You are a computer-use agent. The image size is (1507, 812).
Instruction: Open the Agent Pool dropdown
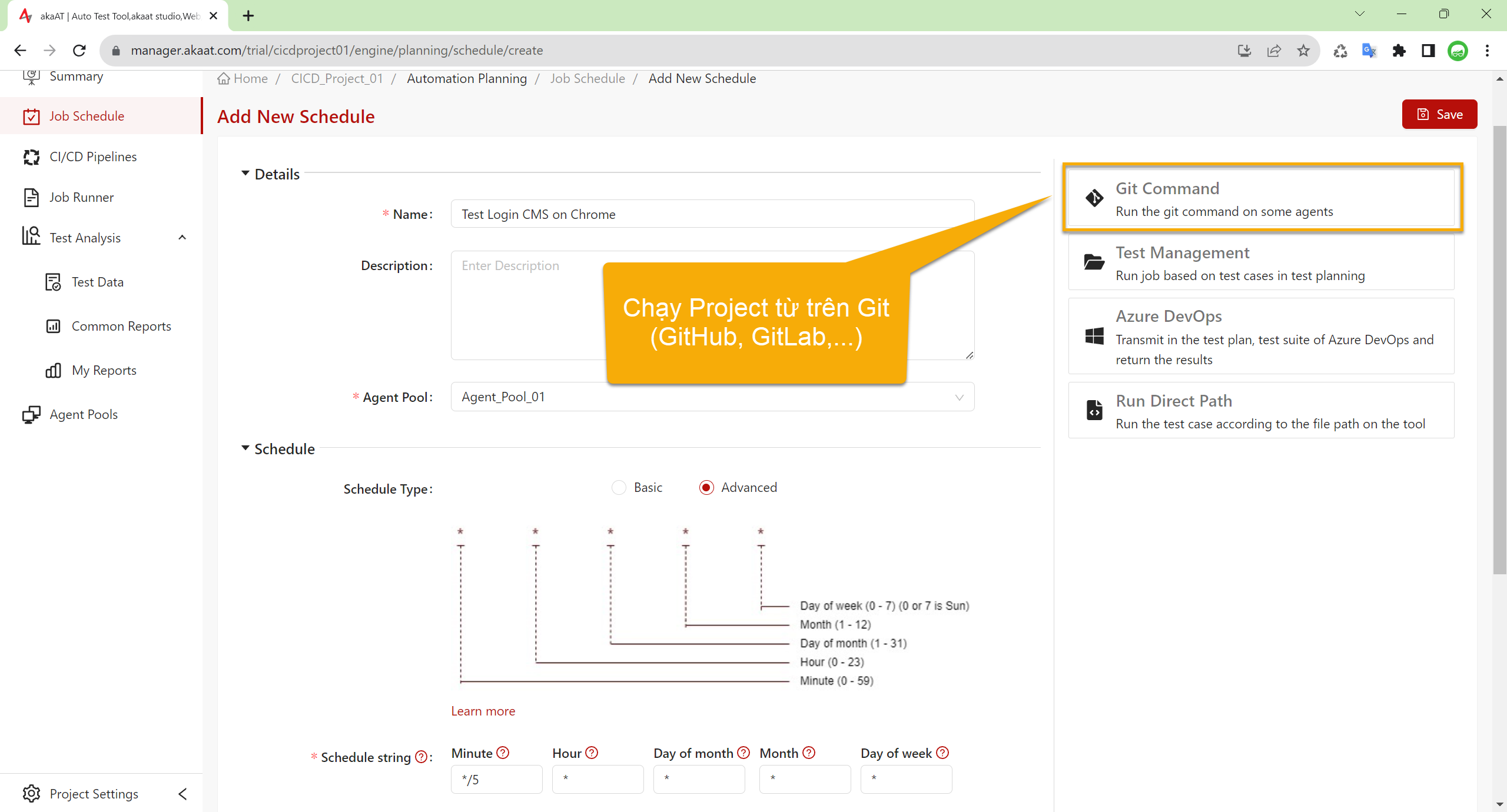click(712, 397)
